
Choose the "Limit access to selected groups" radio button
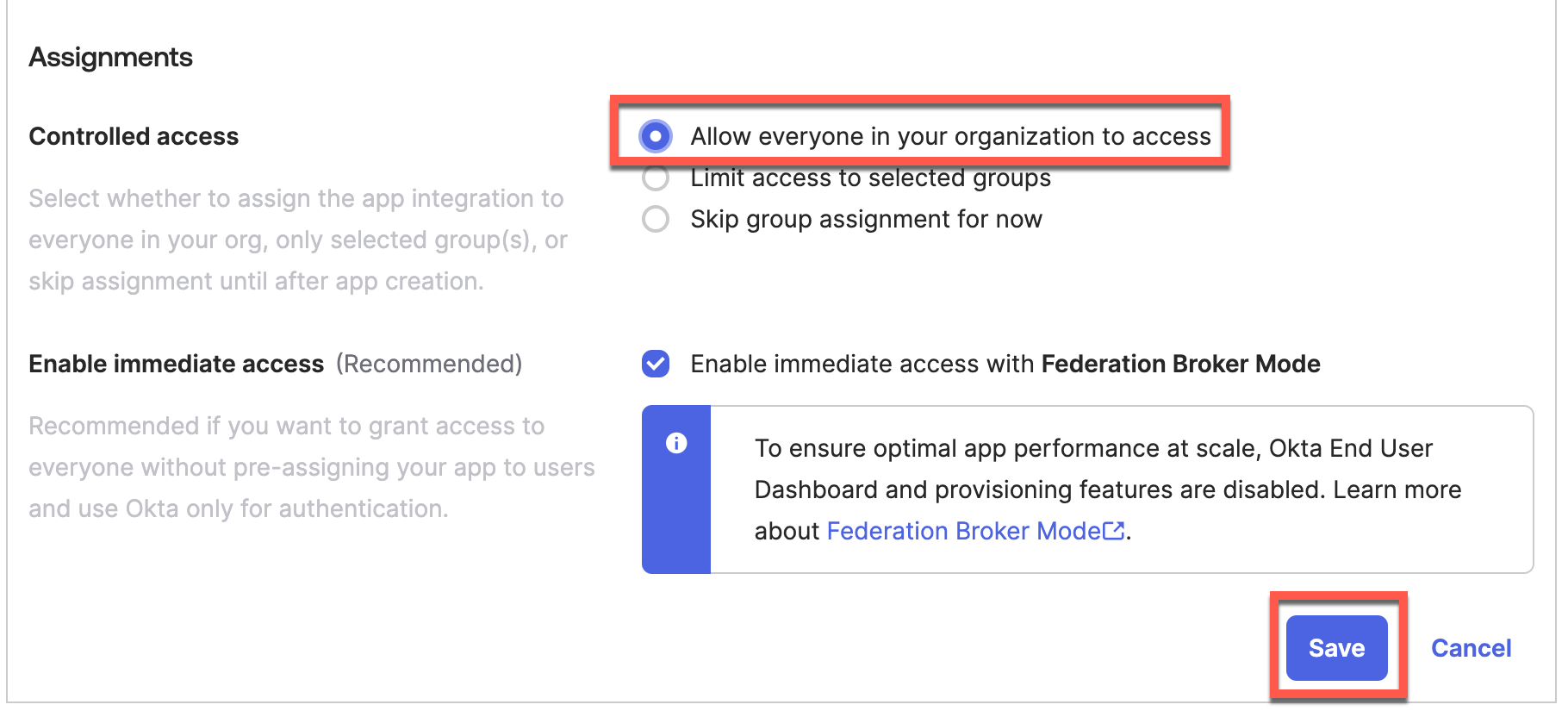pos(656,179)
